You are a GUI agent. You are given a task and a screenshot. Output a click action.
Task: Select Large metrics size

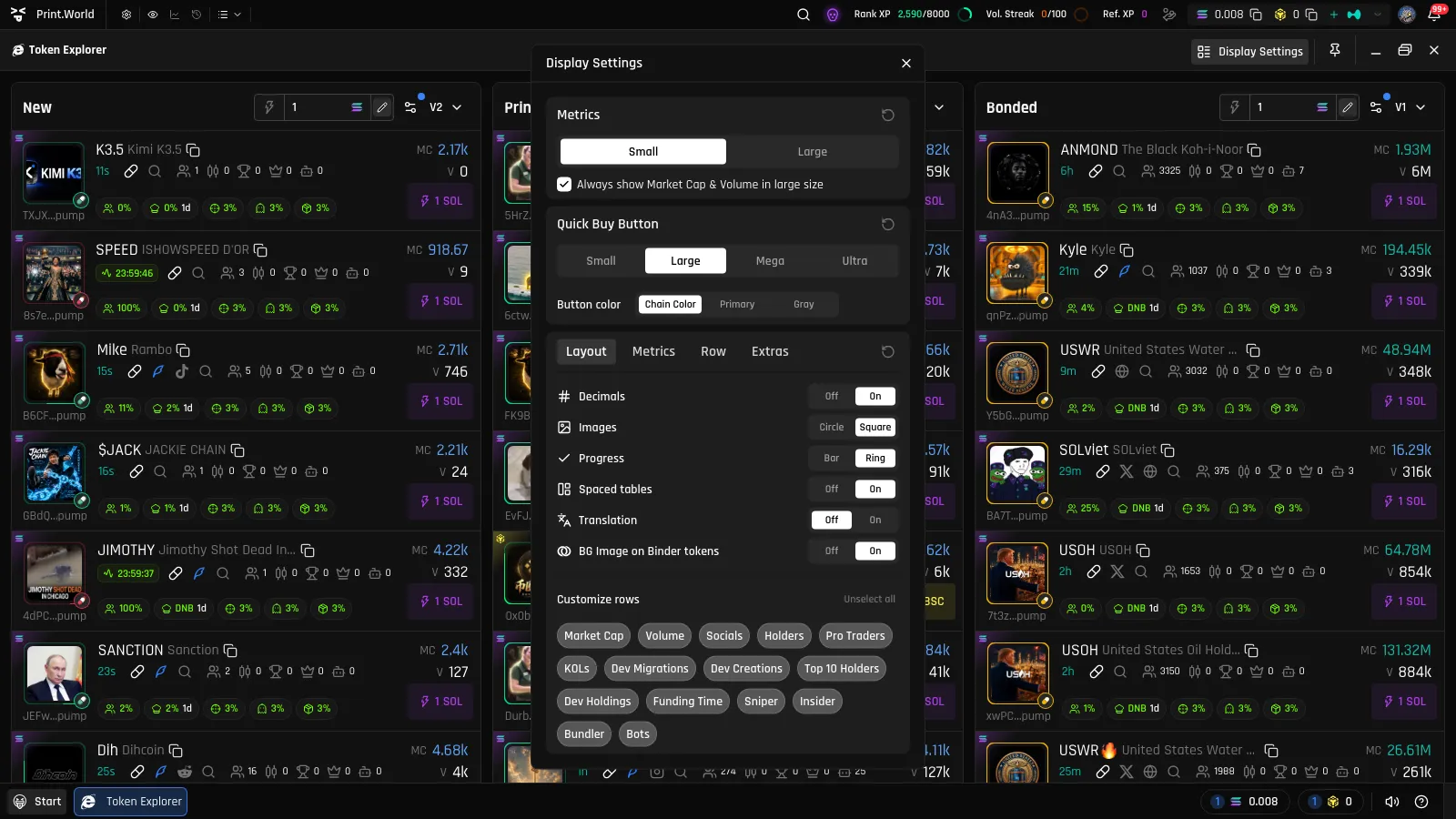tap(813, 151)
